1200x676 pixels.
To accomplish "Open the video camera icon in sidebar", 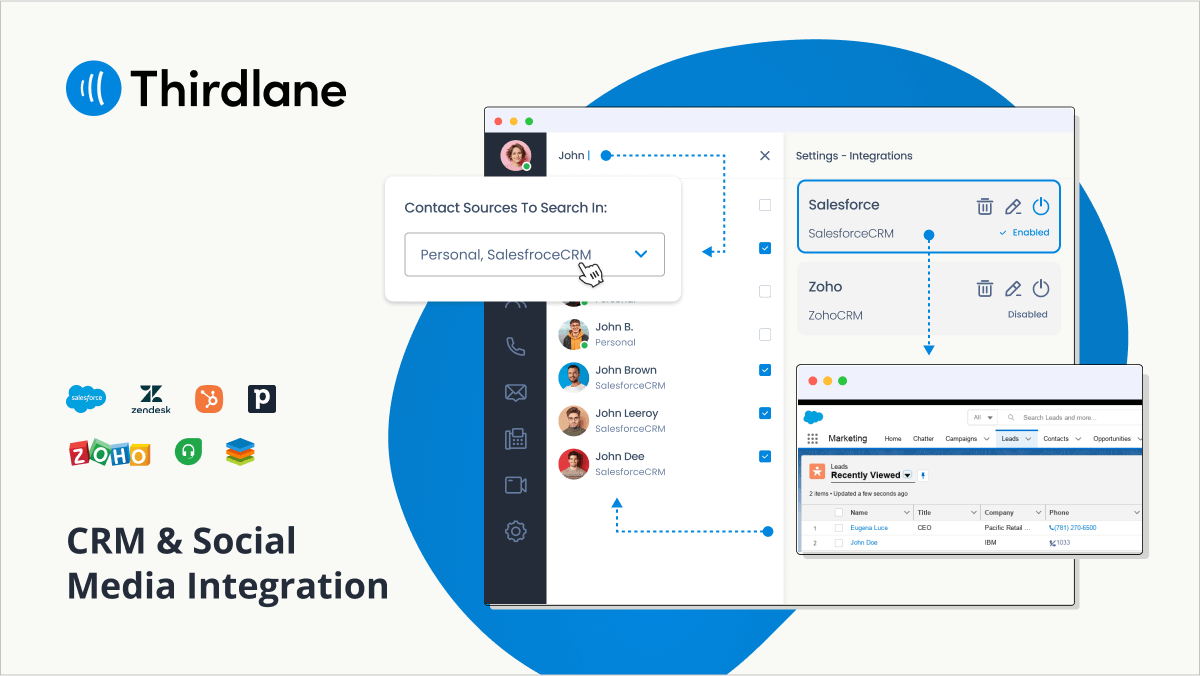I will (x=515, y=485).
